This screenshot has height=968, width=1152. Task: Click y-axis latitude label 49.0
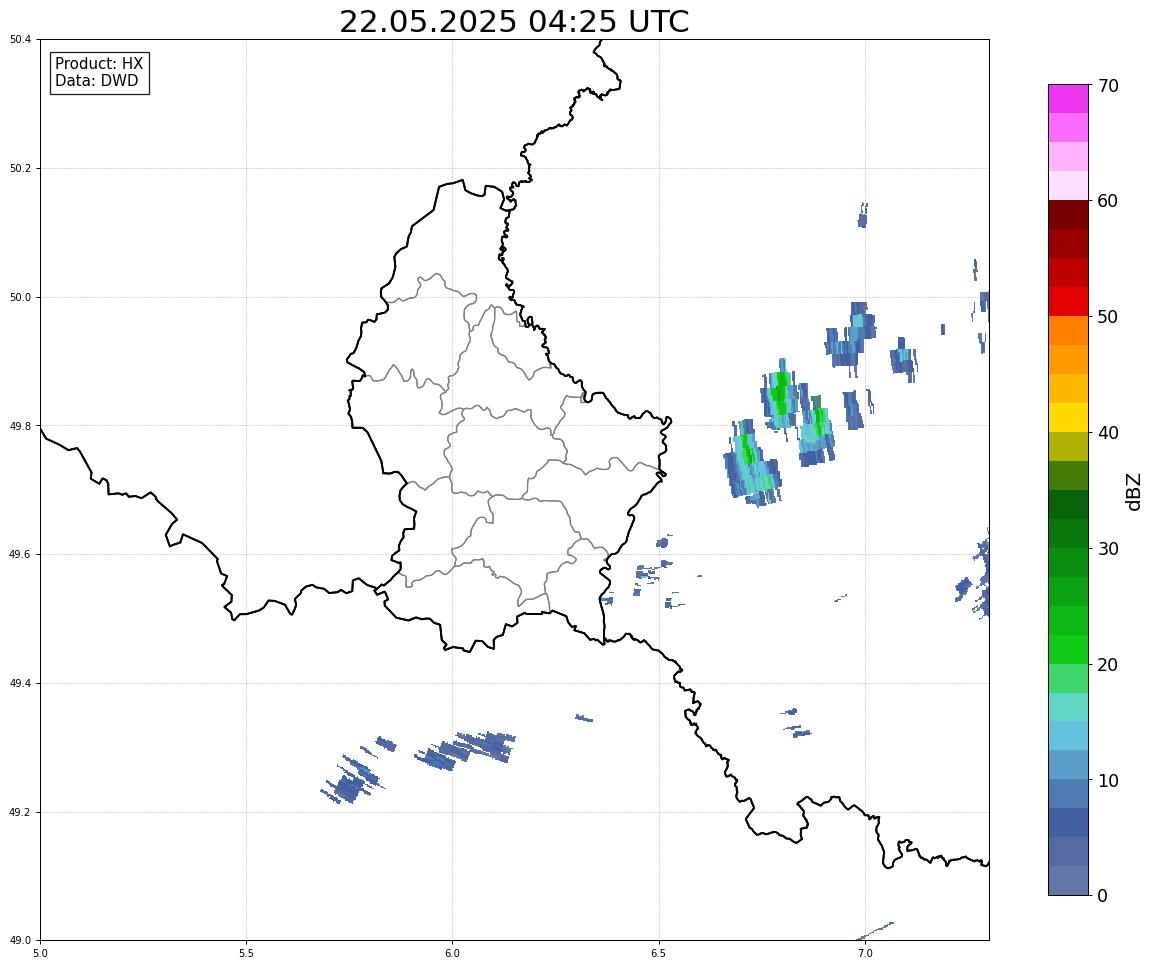pyautogui.click(x=20, y=941)
